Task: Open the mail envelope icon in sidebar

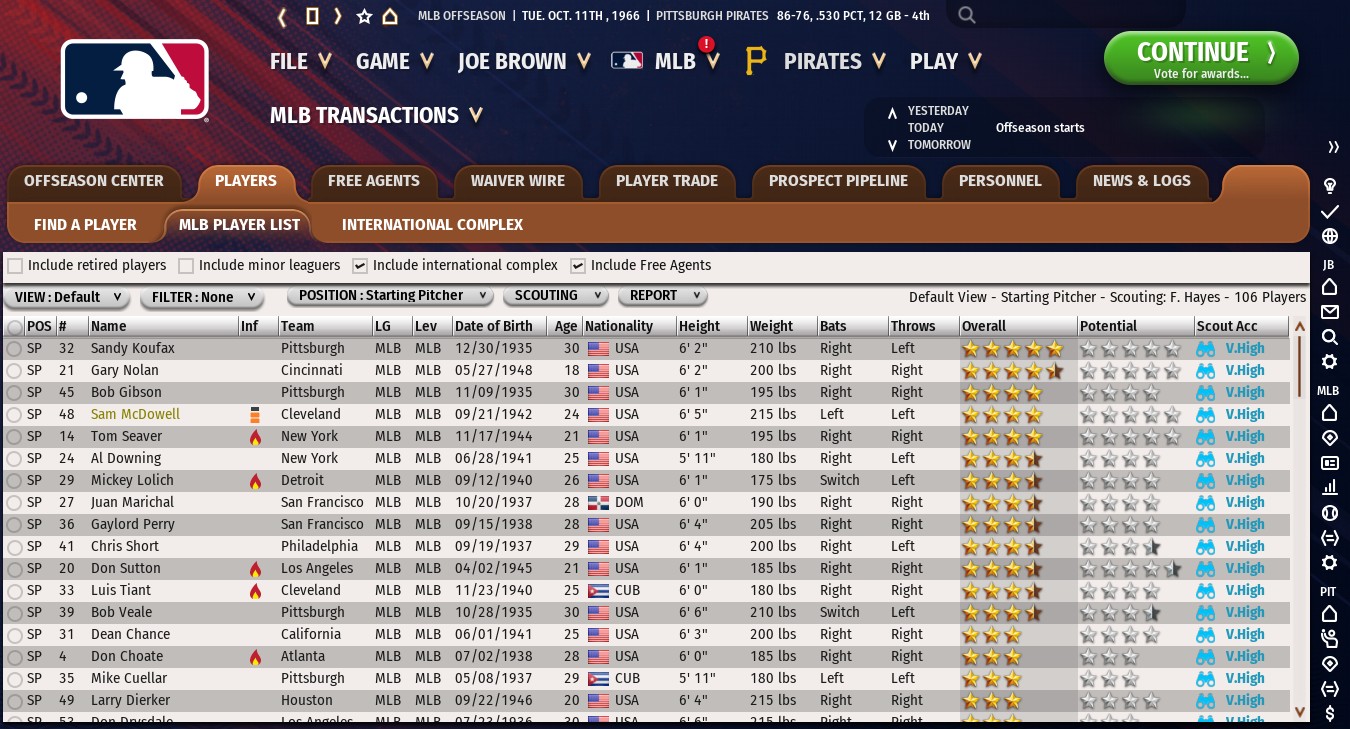Action: coord(1330,312)
